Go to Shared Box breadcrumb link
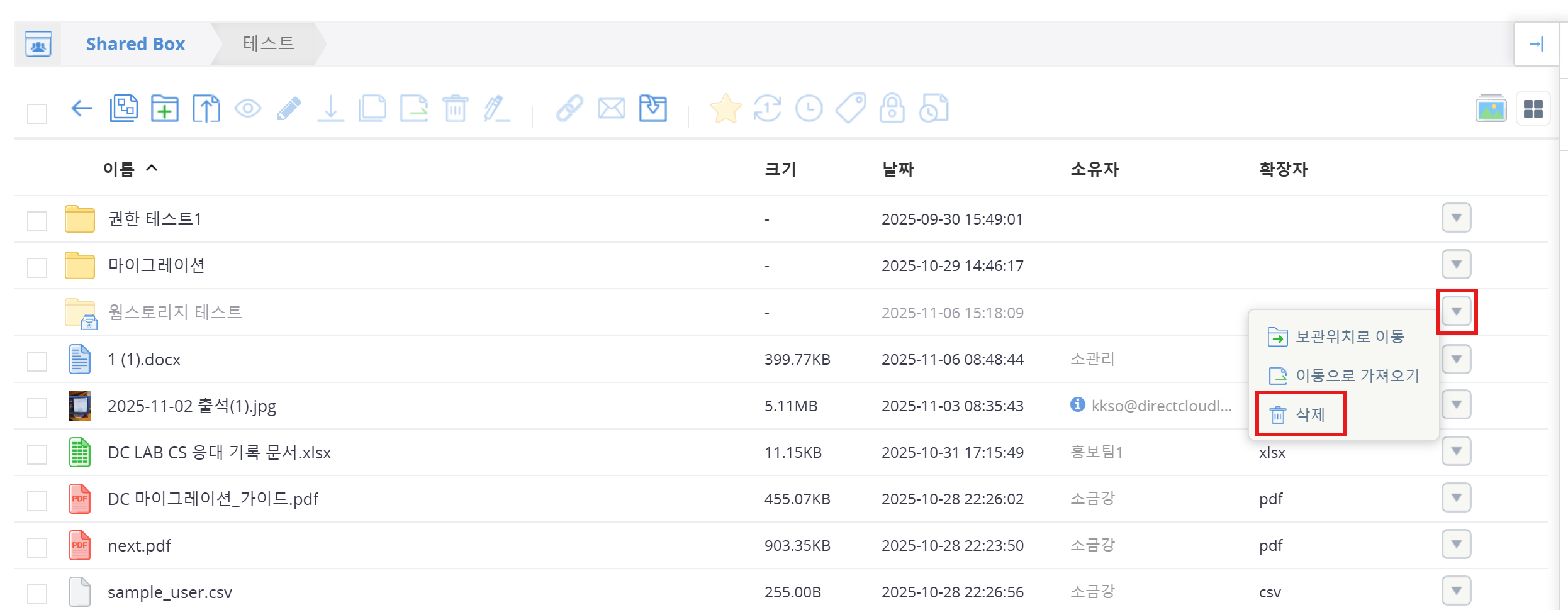This screenshot has width=1568, height=610. point(135,44)
